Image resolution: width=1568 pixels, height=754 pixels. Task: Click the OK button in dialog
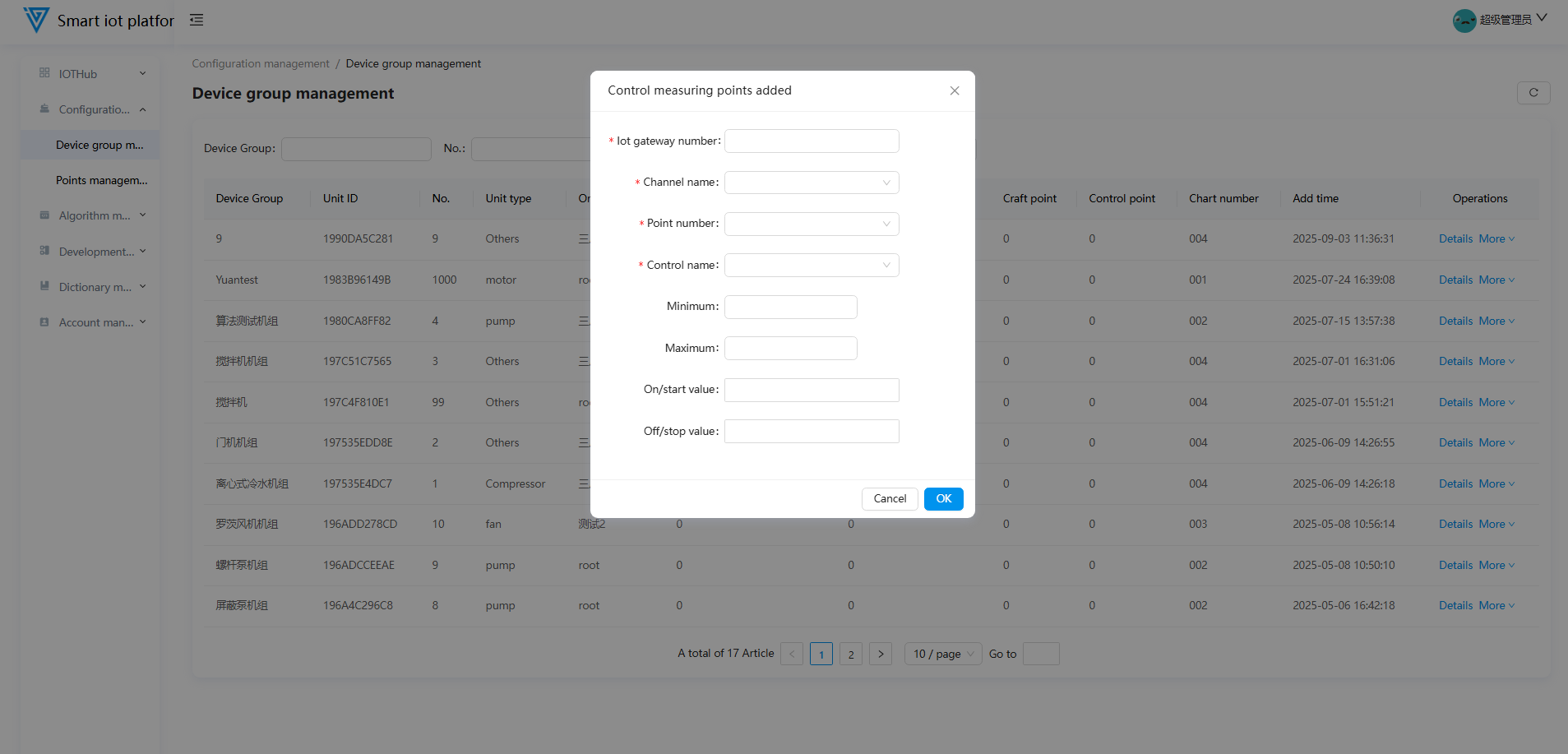pos(943,498)
